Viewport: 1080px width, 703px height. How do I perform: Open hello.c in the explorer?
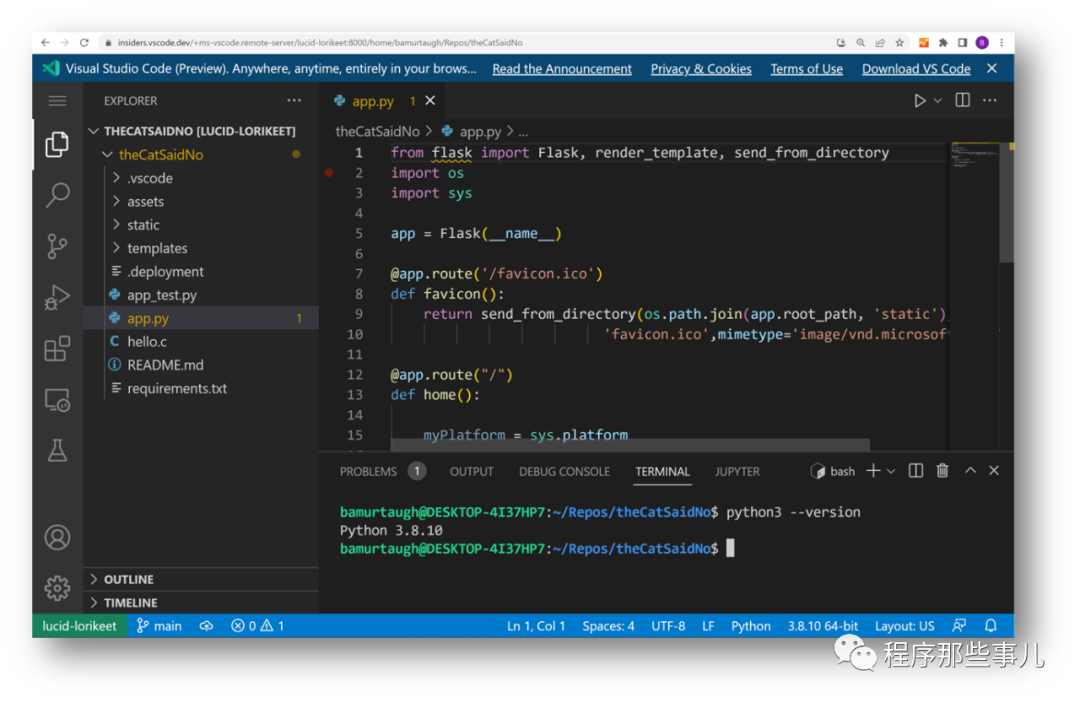coord(202,342)
